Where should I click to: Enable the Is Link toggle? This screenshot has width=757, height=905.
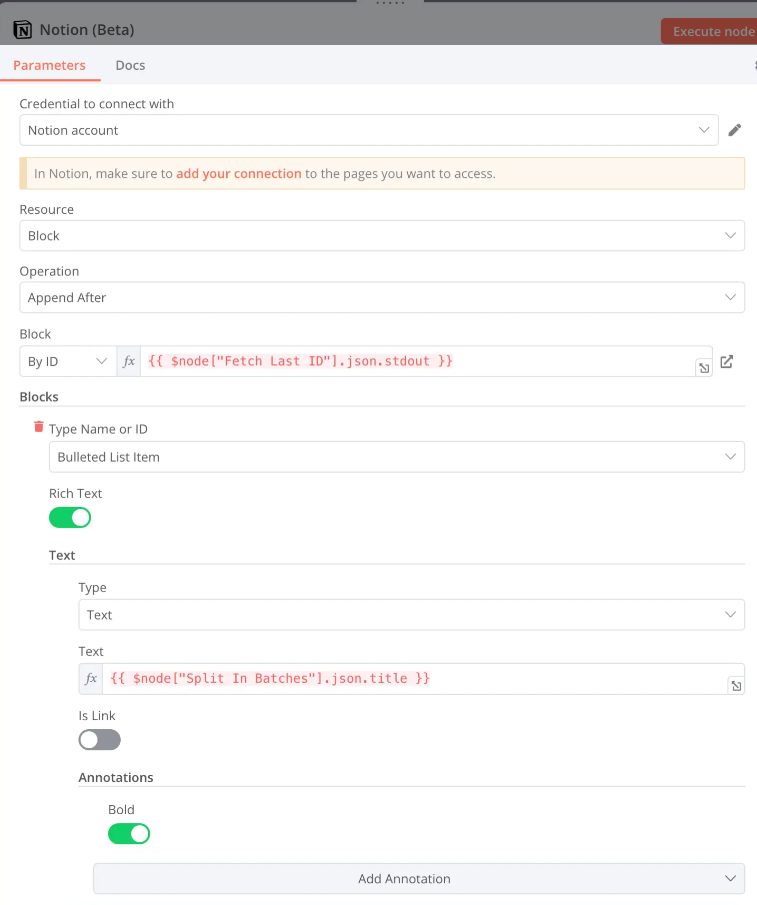pos(99,740)
